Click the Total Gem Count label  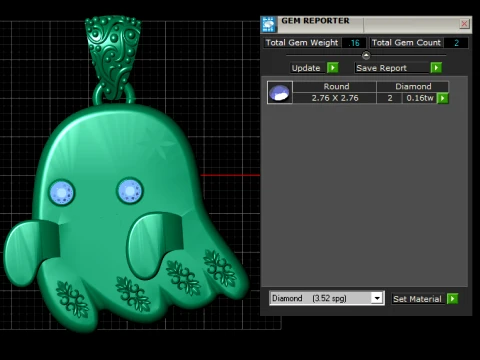[406, 43]
